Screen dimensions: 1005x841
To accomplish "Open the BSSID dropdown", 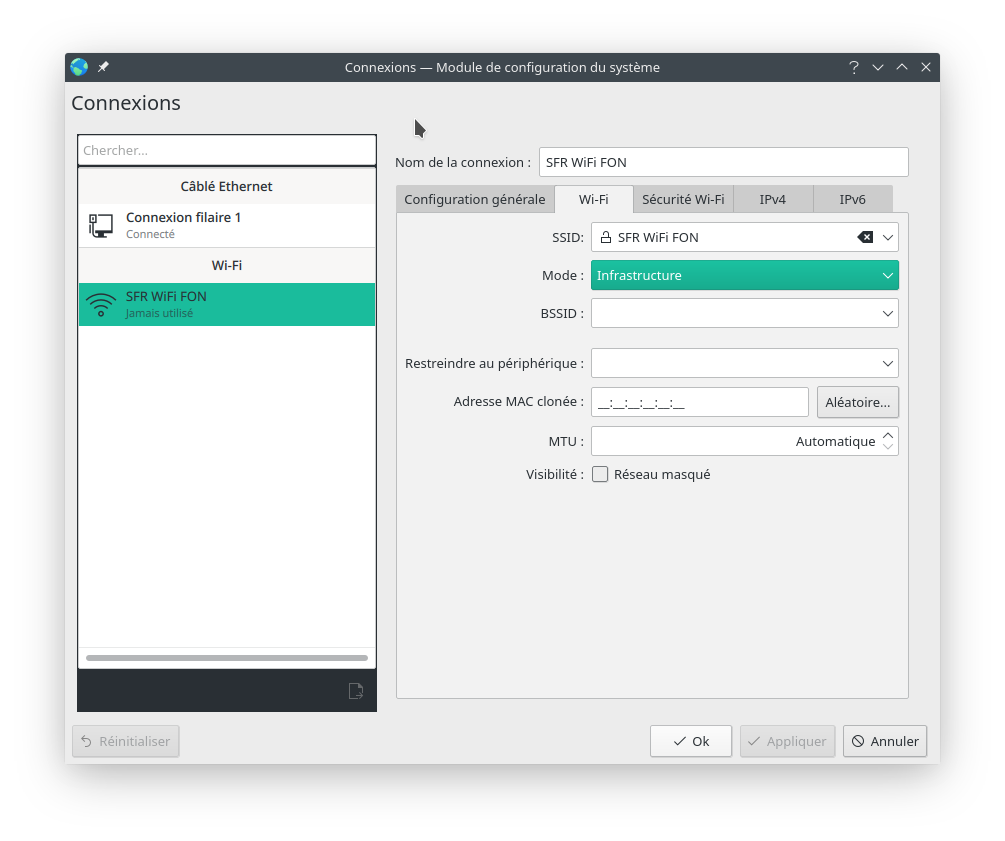I will click(887, 313).
